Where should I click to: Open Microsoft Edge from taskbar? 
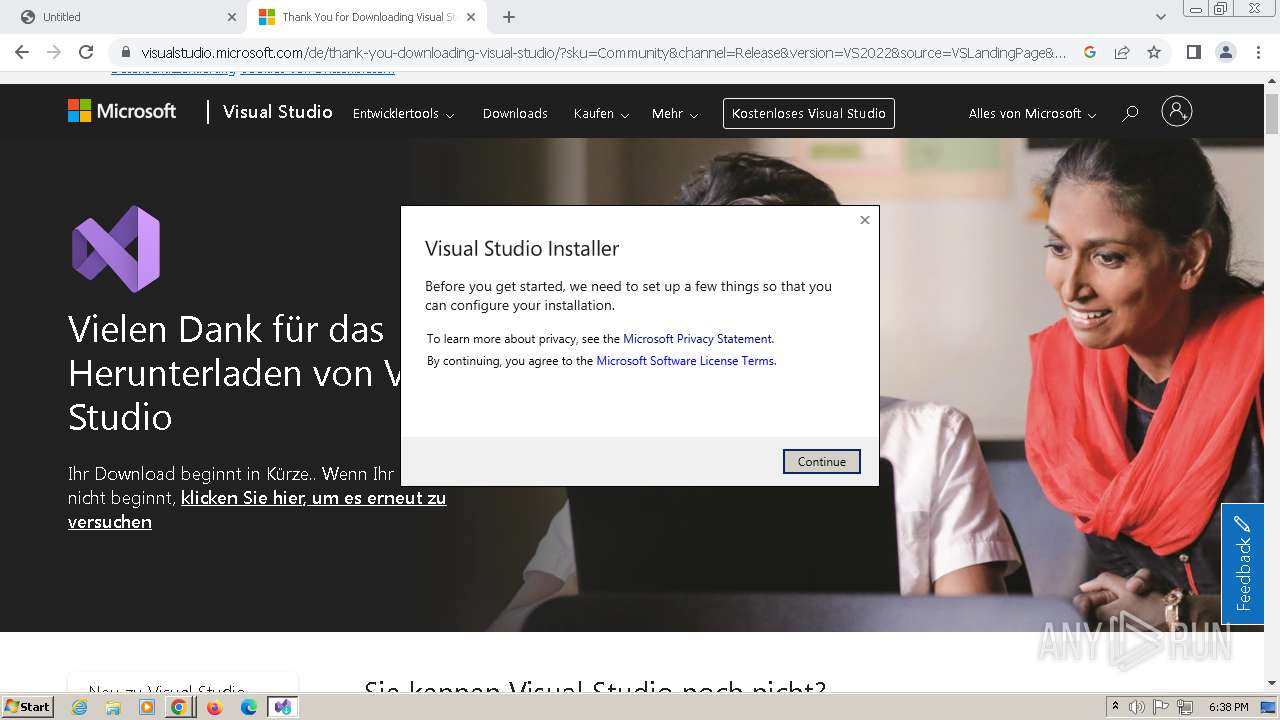point(248,707)
